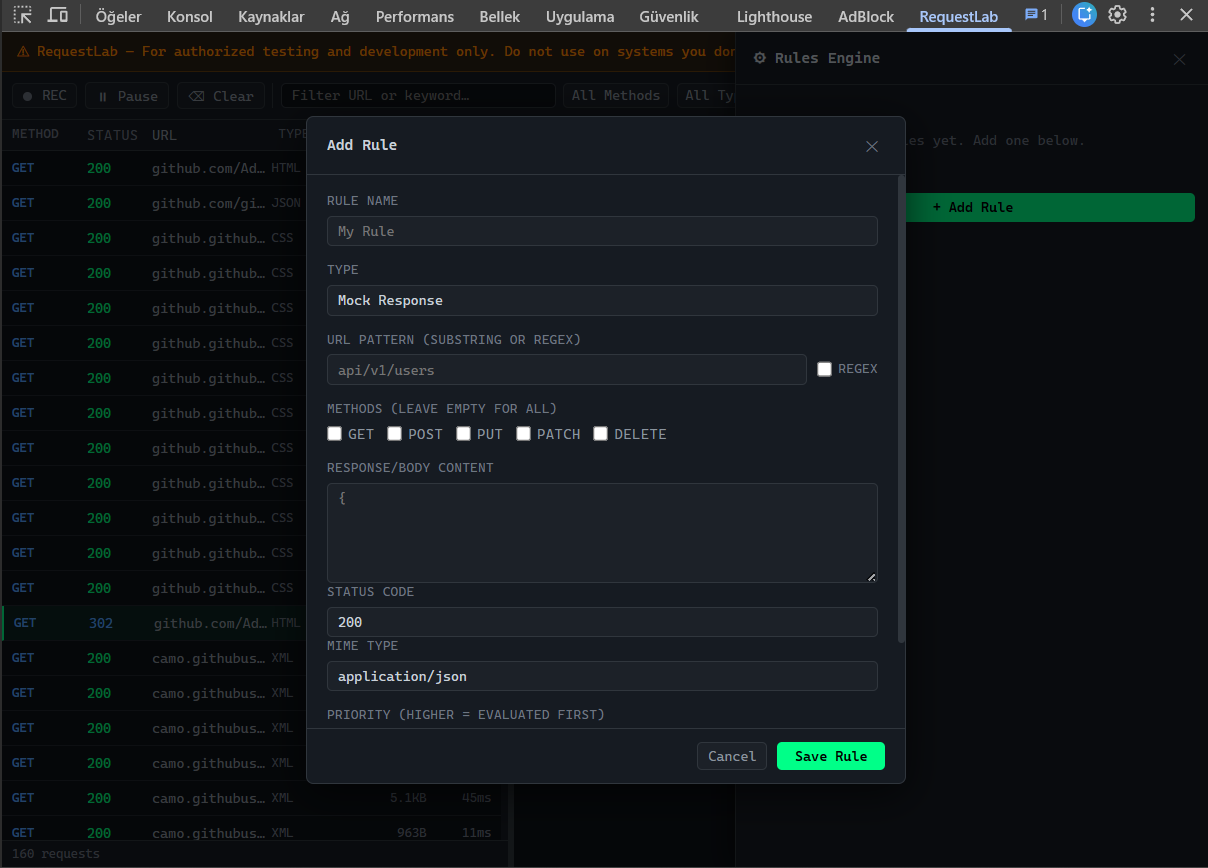Screen dimensions: 1208x868
Task: Activate the inspect element picker icon
Action: tap(23, 15)
